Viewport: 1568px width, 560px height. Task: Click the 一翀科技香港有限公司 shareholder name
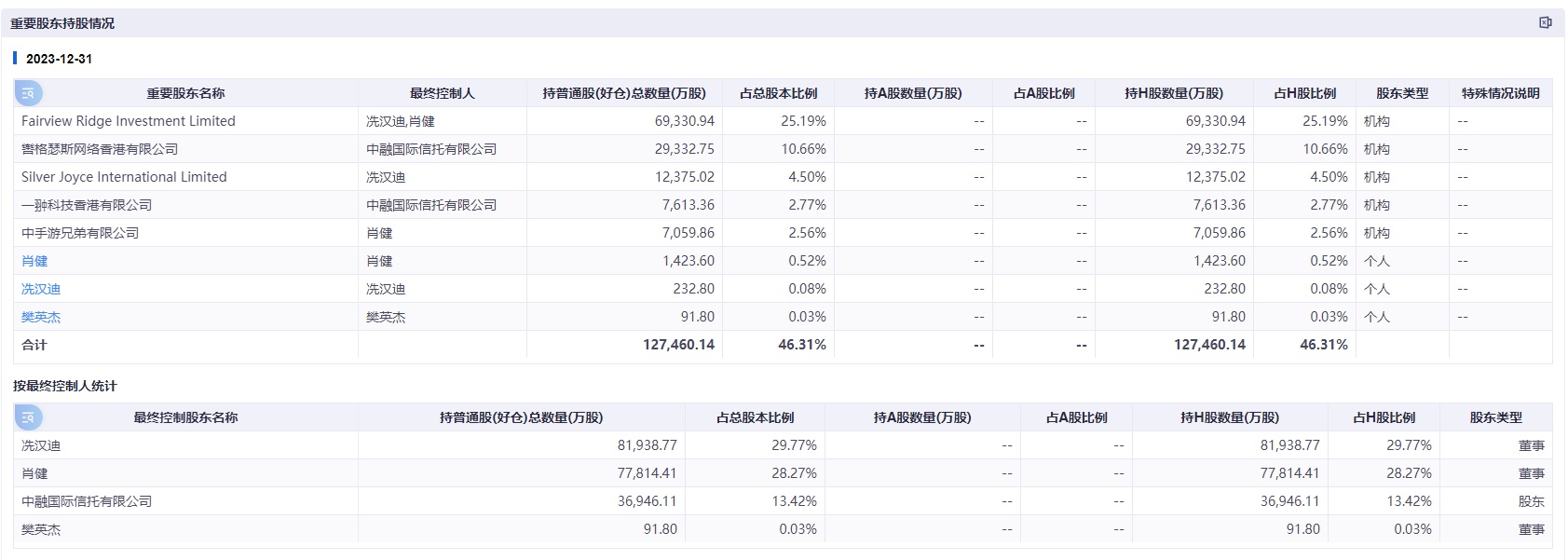click(x=87, y=205)
